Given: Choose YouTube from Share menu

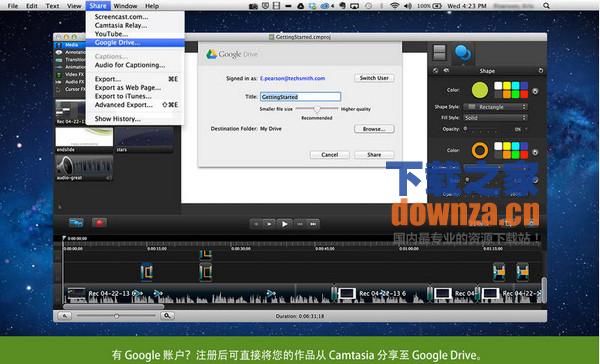Looking at the screenshot, I should point(135,34).
